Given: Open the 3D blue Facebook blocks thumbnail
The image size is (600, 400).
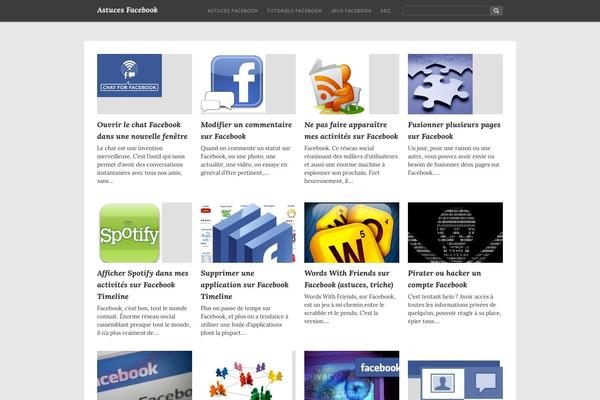Looking at the screenshot, I should [248, 232].
